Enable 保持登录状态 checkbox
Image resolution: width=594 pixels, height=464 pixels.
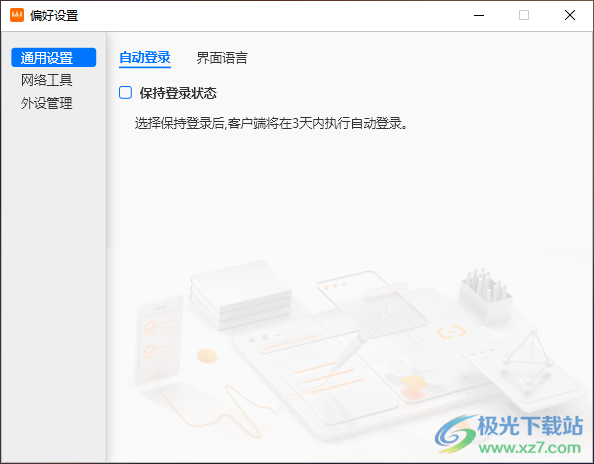125,92
